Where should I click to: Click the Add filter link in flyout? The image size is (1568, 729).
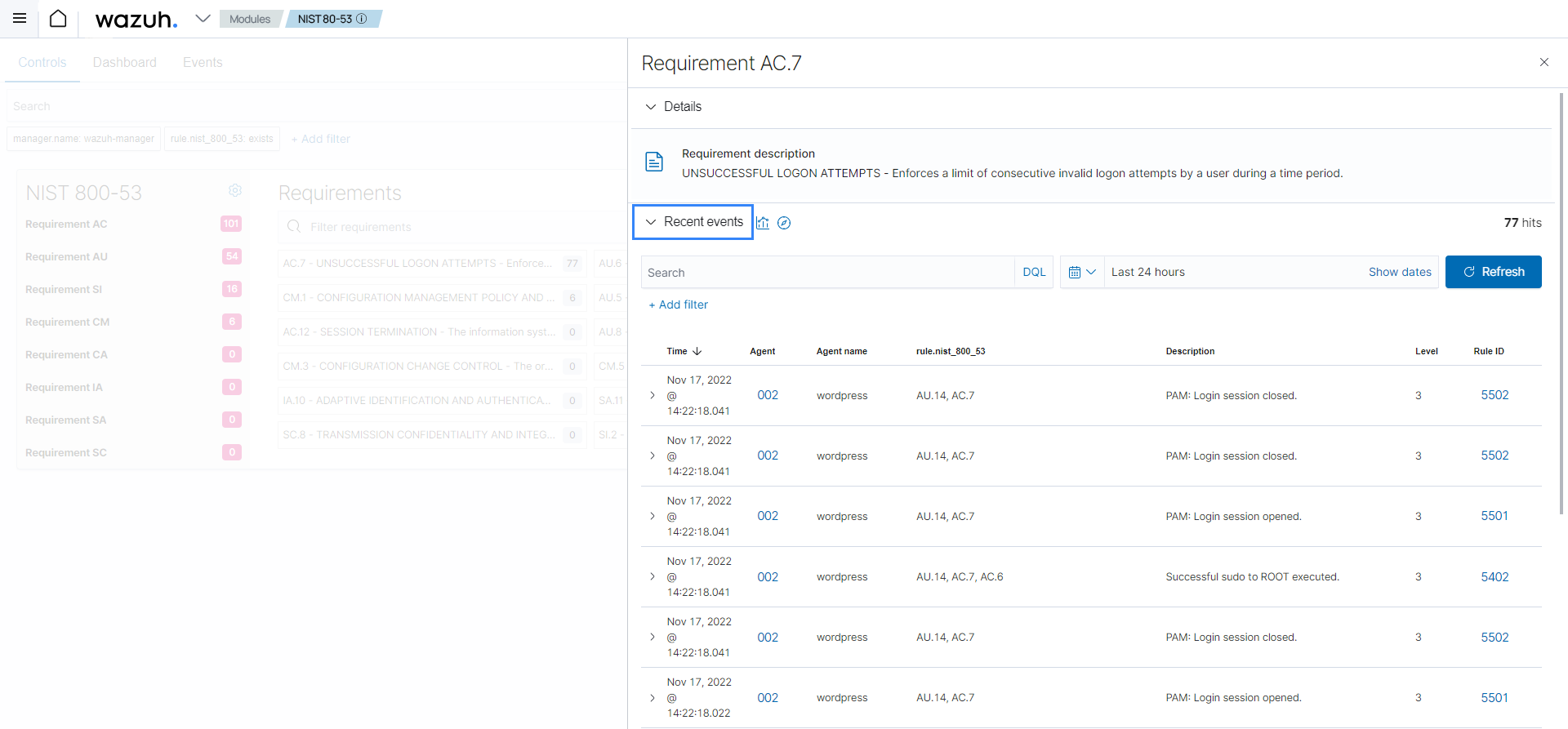click(678, 304)
